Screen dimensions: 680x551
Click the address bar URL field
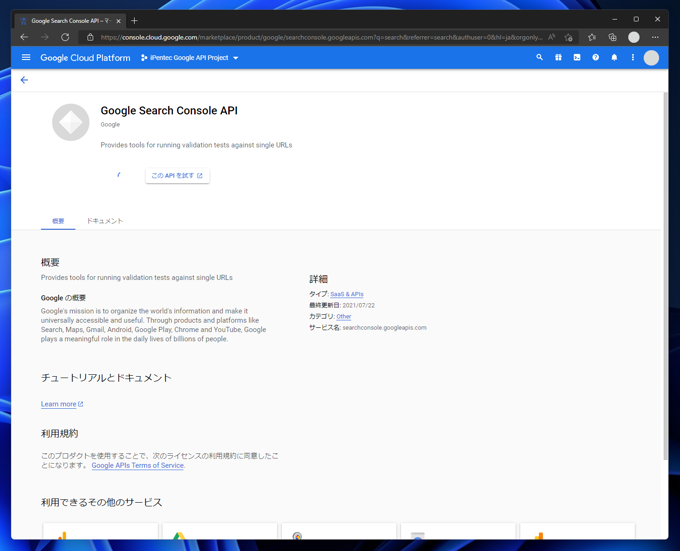[x=321, y=37]
